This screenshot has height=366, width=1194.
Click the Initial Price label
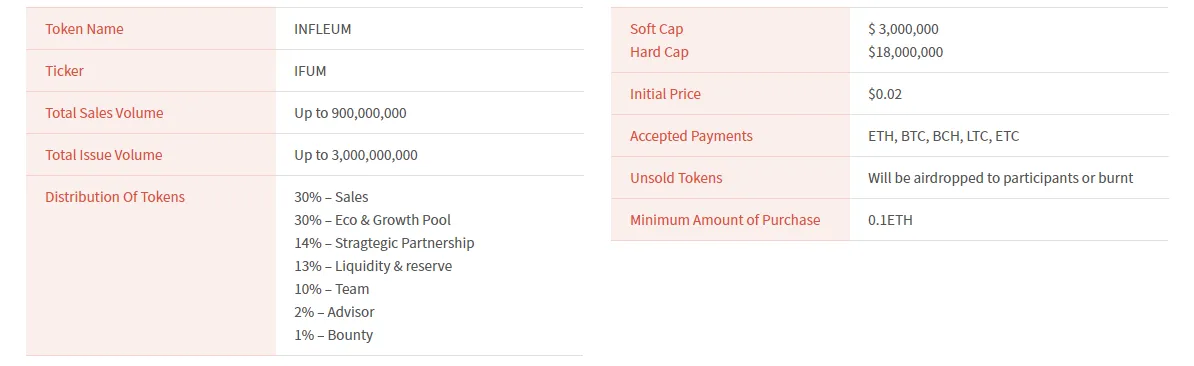coord(666,94)
